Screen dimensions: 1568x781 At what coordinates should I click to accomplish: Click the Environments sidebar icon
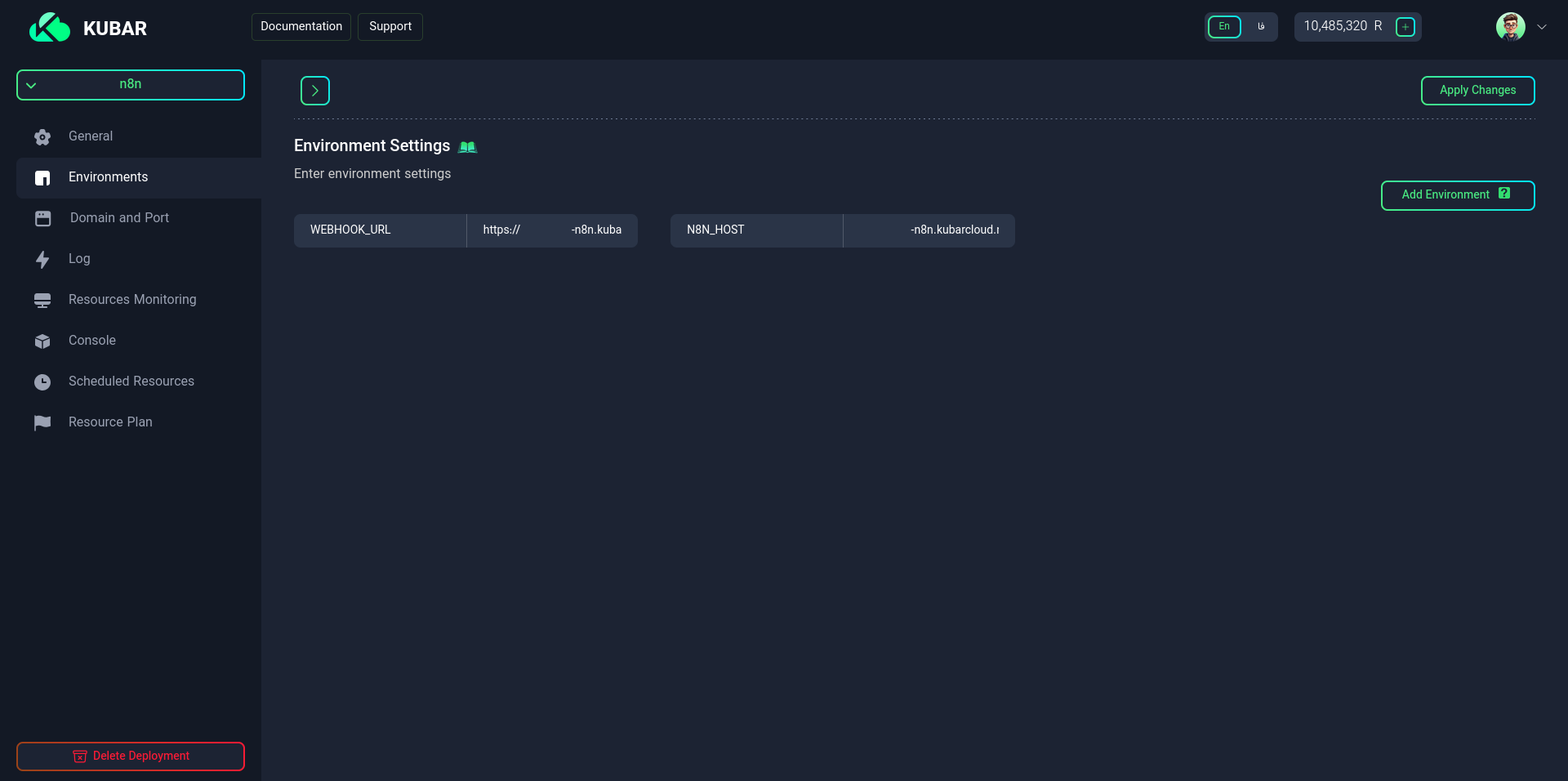[42, 178]
